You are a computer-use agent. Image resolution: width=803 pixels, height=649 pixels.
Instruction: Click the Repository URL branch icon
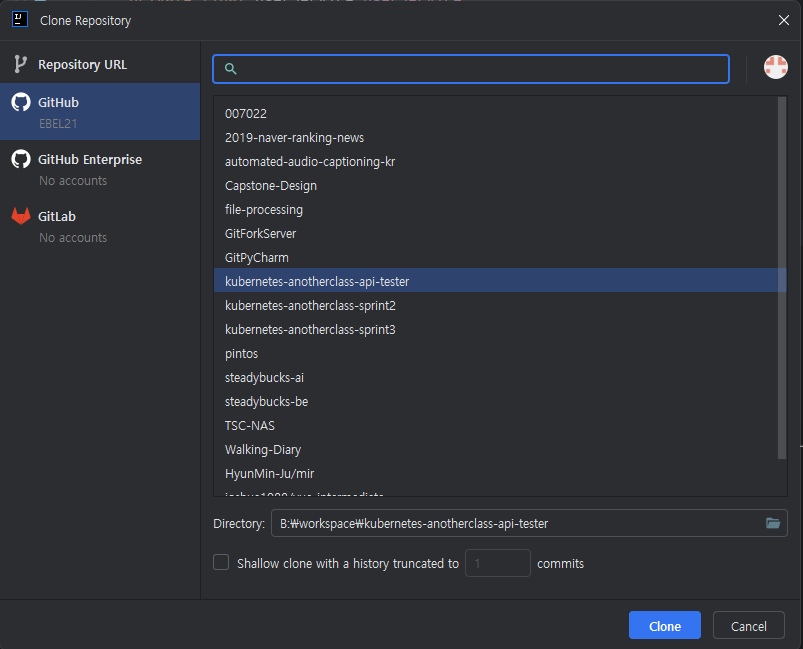click(20, 65)
